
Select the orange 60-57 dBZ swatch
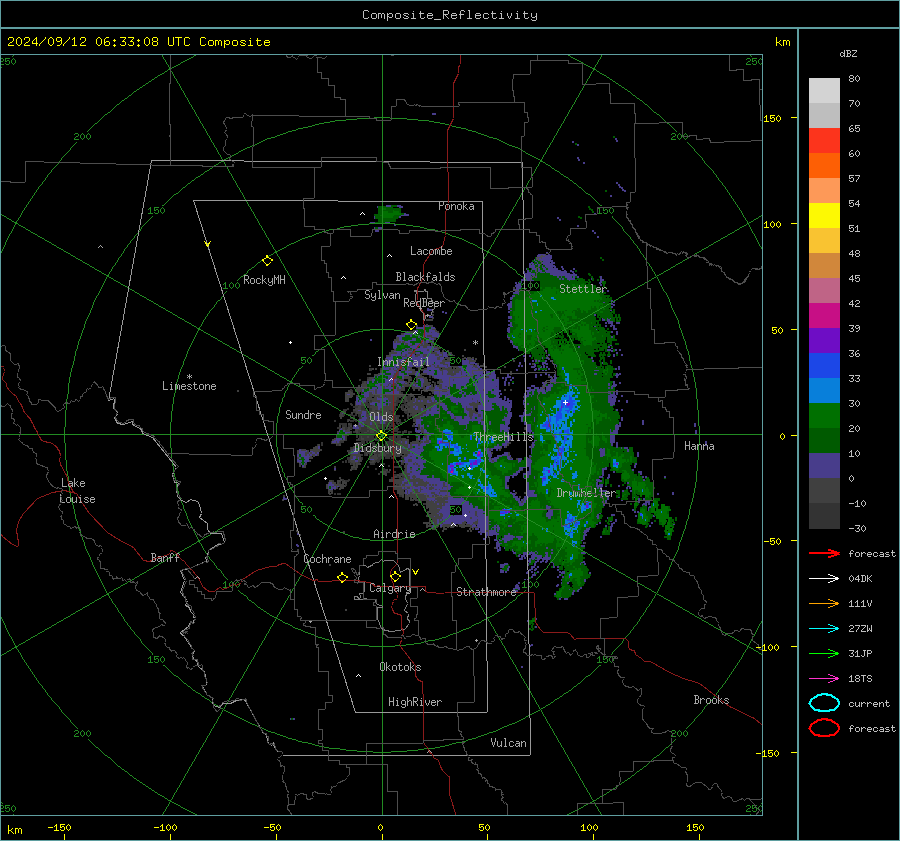(x=824, y=166)
